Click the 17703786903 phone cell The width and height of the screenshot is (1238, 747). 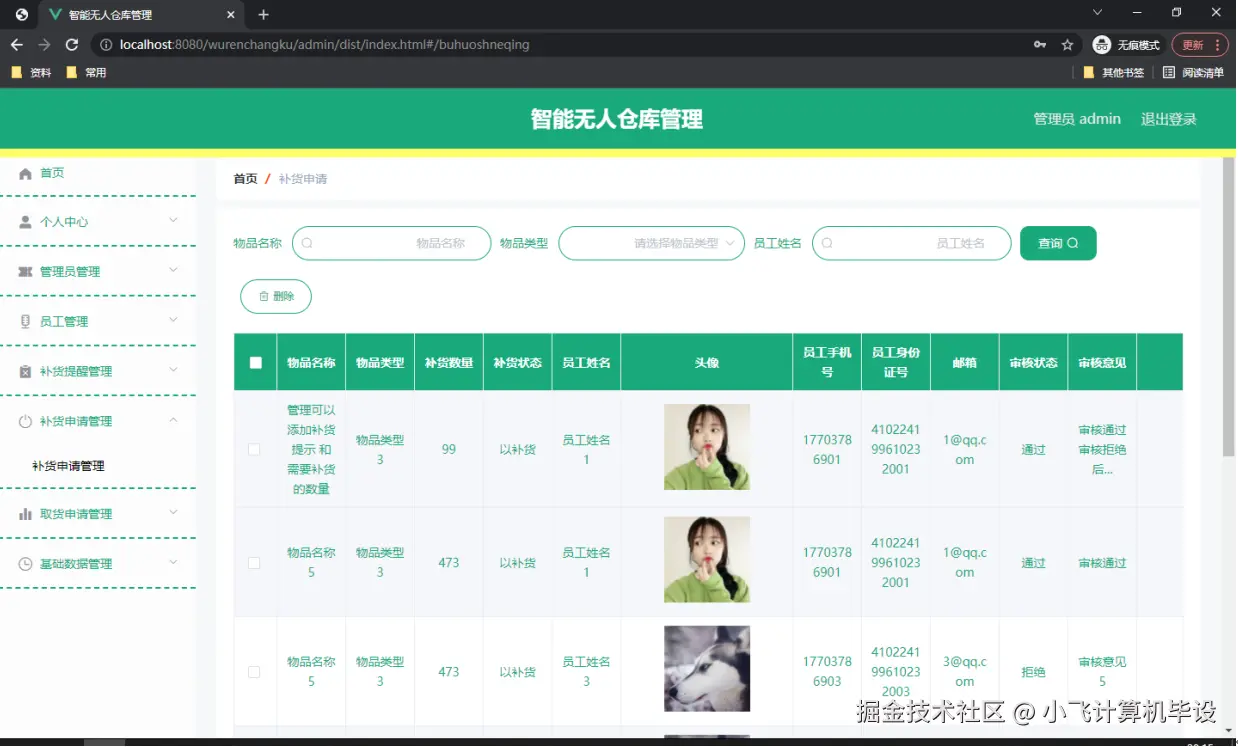(x=827, y=672)
